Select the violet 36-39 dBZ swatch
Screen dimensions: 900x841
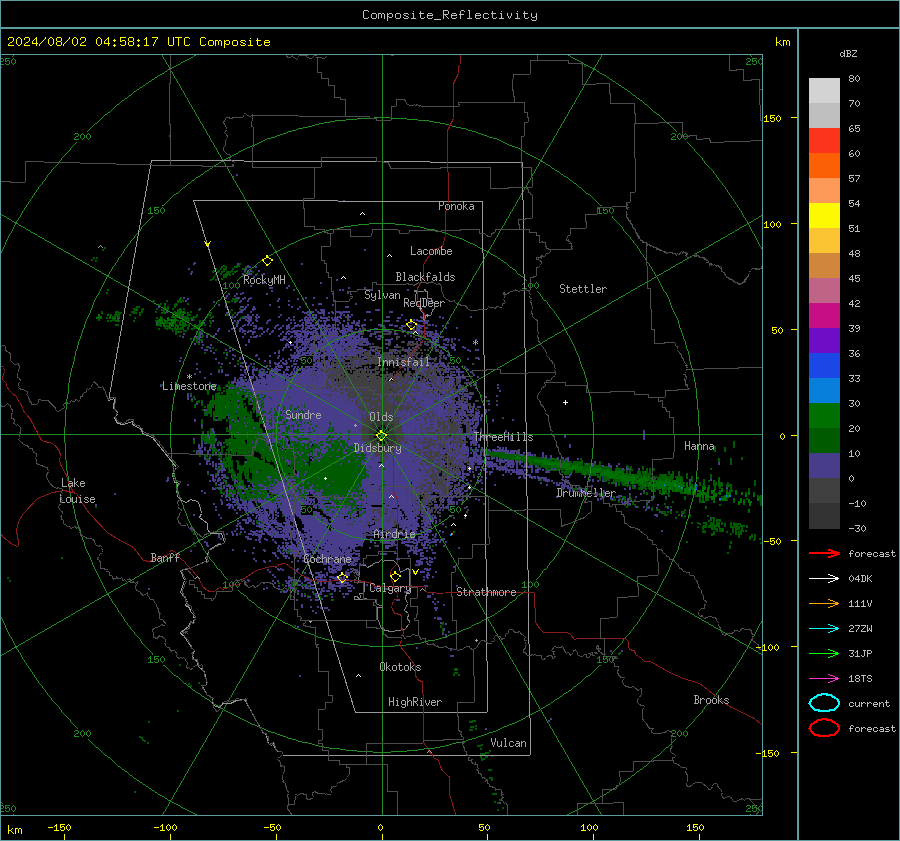(824, 340)
